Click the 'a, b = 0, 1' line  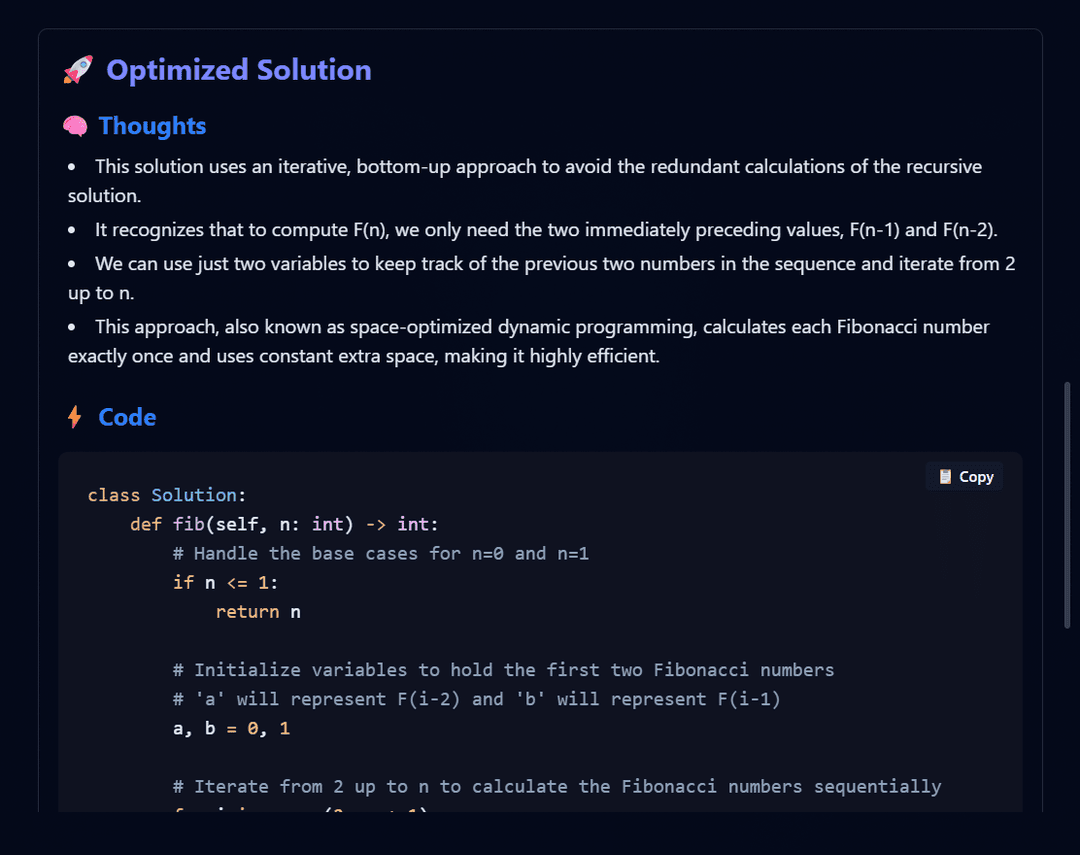[231, 728]
